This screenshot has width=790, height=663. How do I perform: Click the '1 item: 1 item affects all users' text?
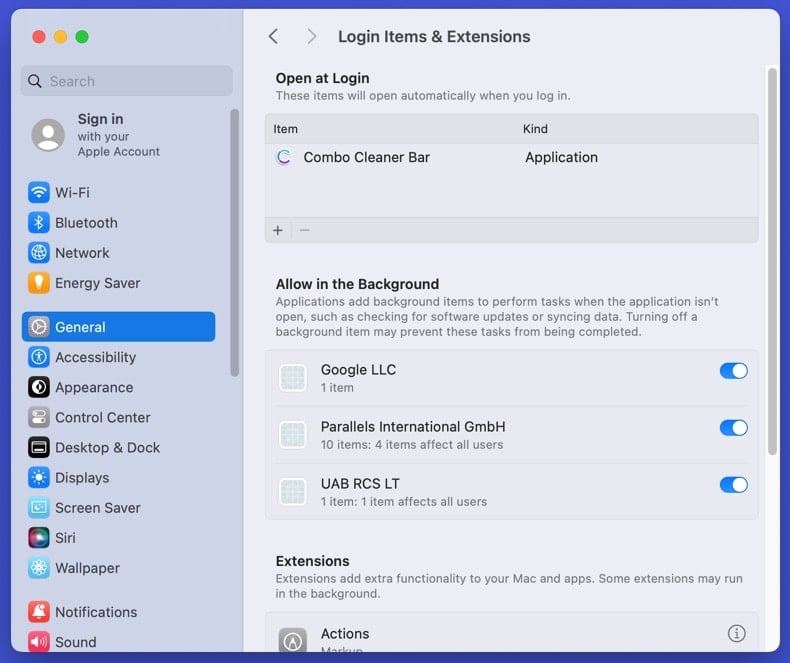404,502
